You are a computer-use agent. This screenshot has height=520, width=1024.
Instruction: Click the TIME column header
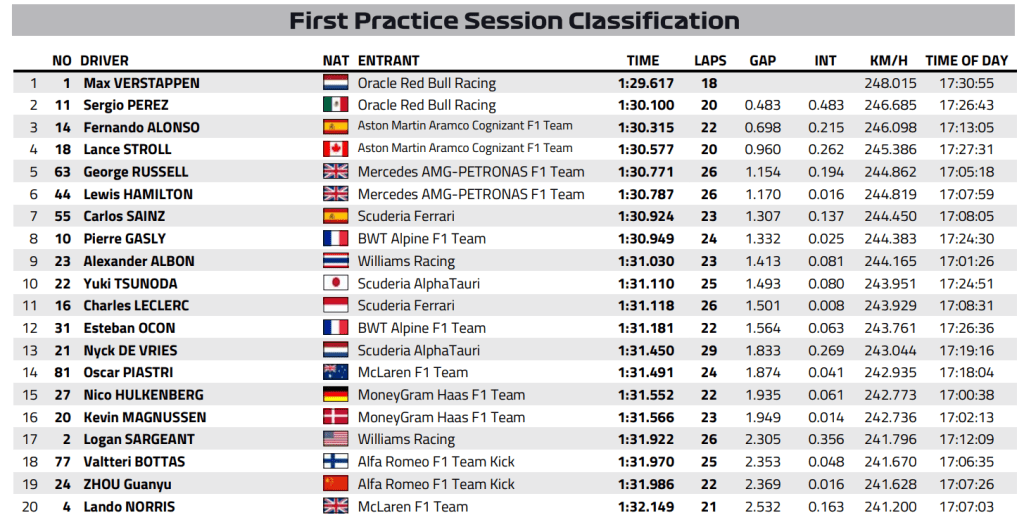click(643, 60)
